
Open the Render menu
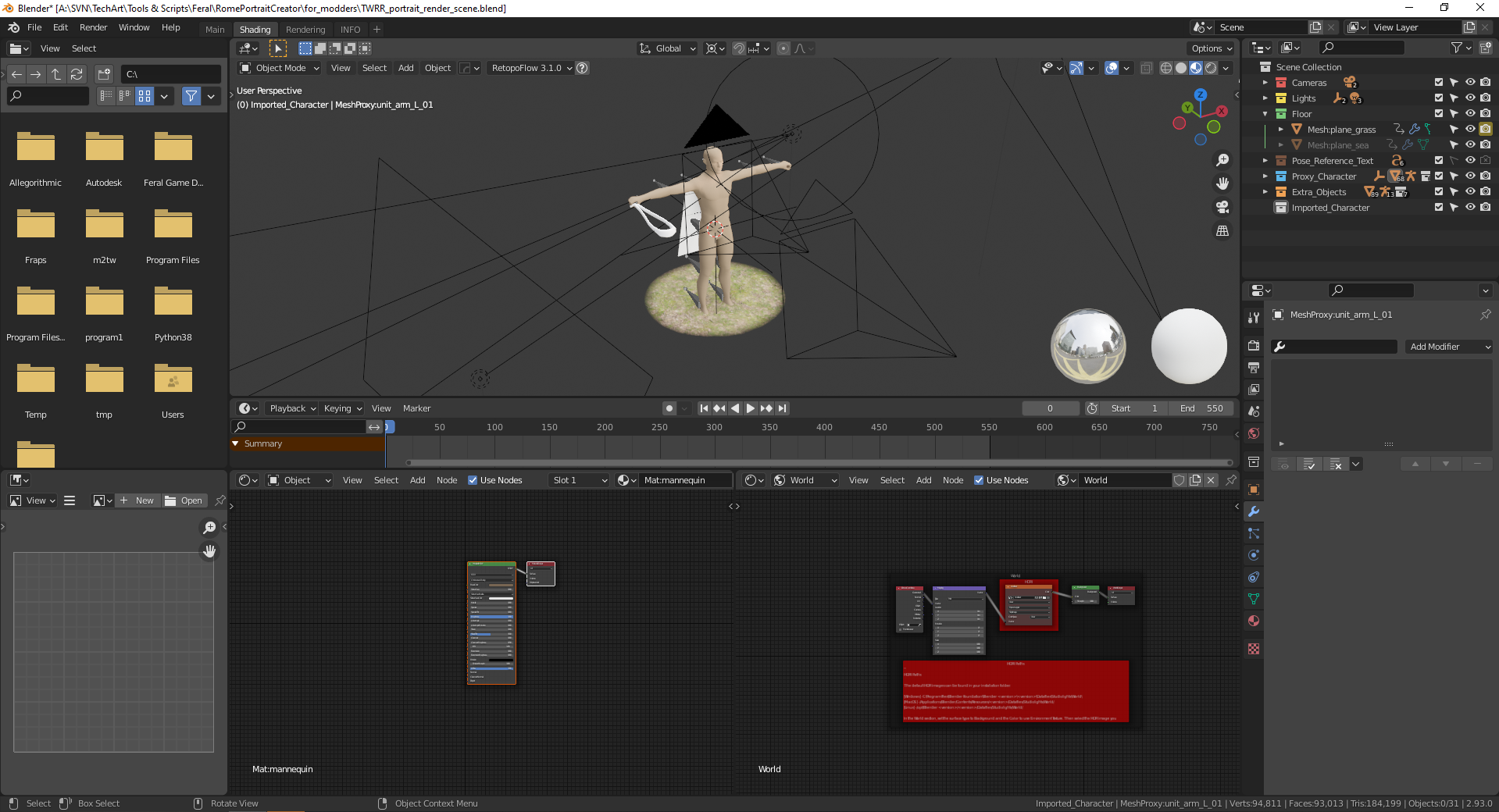tap(93, 27)
